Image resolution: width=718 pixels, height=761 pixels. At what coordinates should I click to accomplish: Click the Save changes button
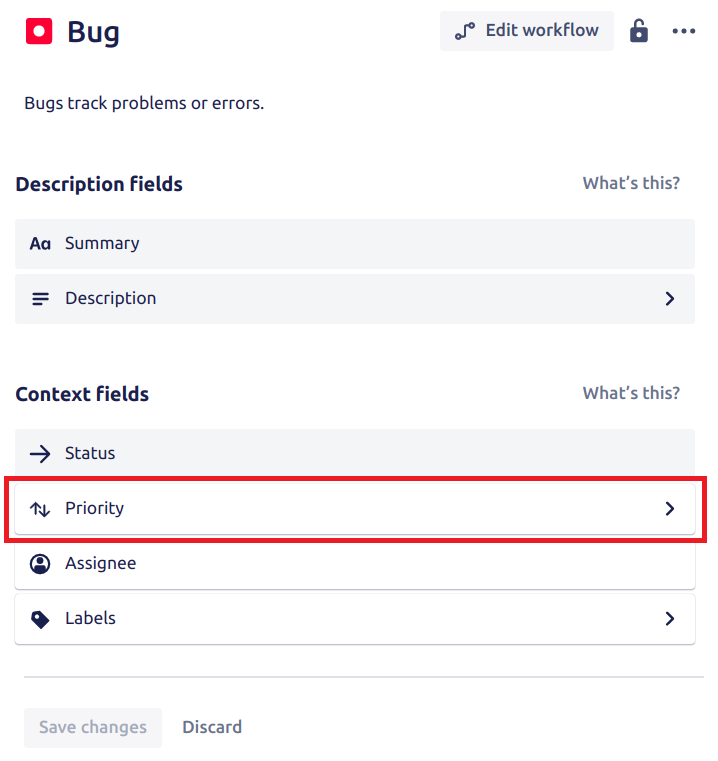point(93,727)
